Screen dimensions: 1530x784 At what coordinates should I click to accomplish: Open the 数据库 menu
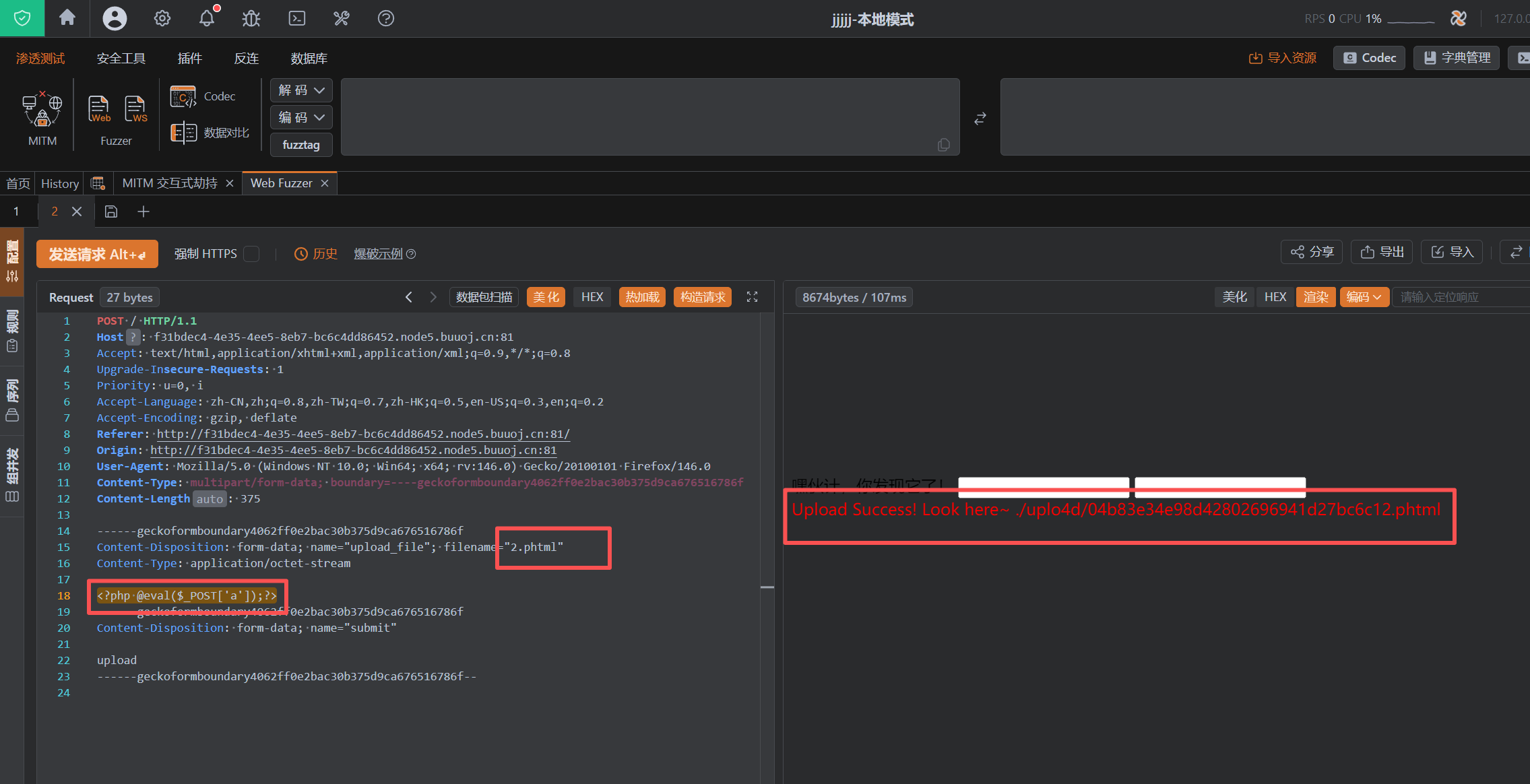point(309,59)
